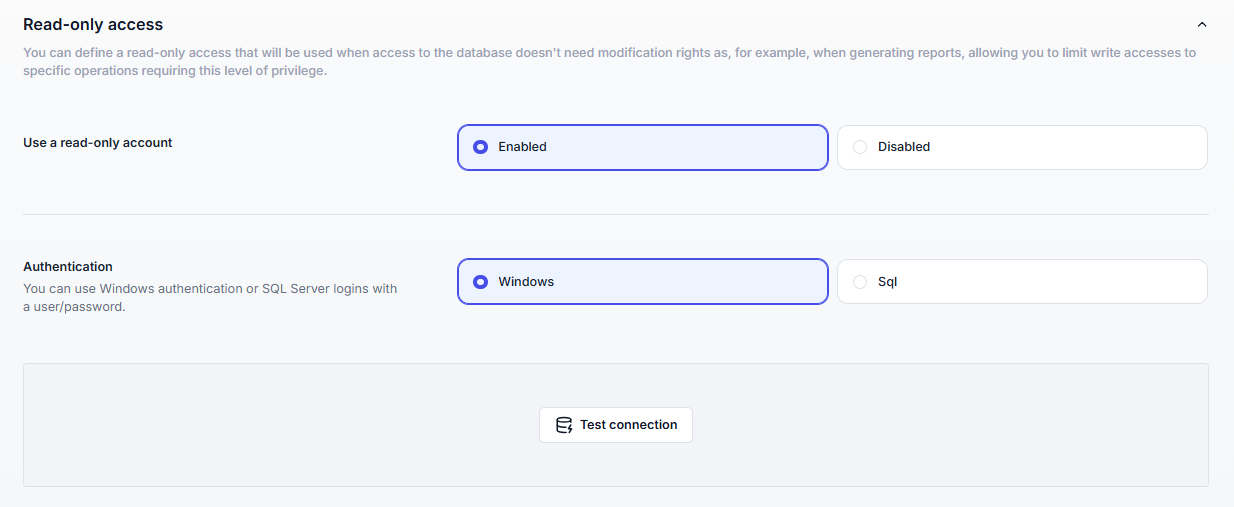Click the 'Use a read-only account' label
The height and width of the screenshot is (507, 1234).
point(98,143)
